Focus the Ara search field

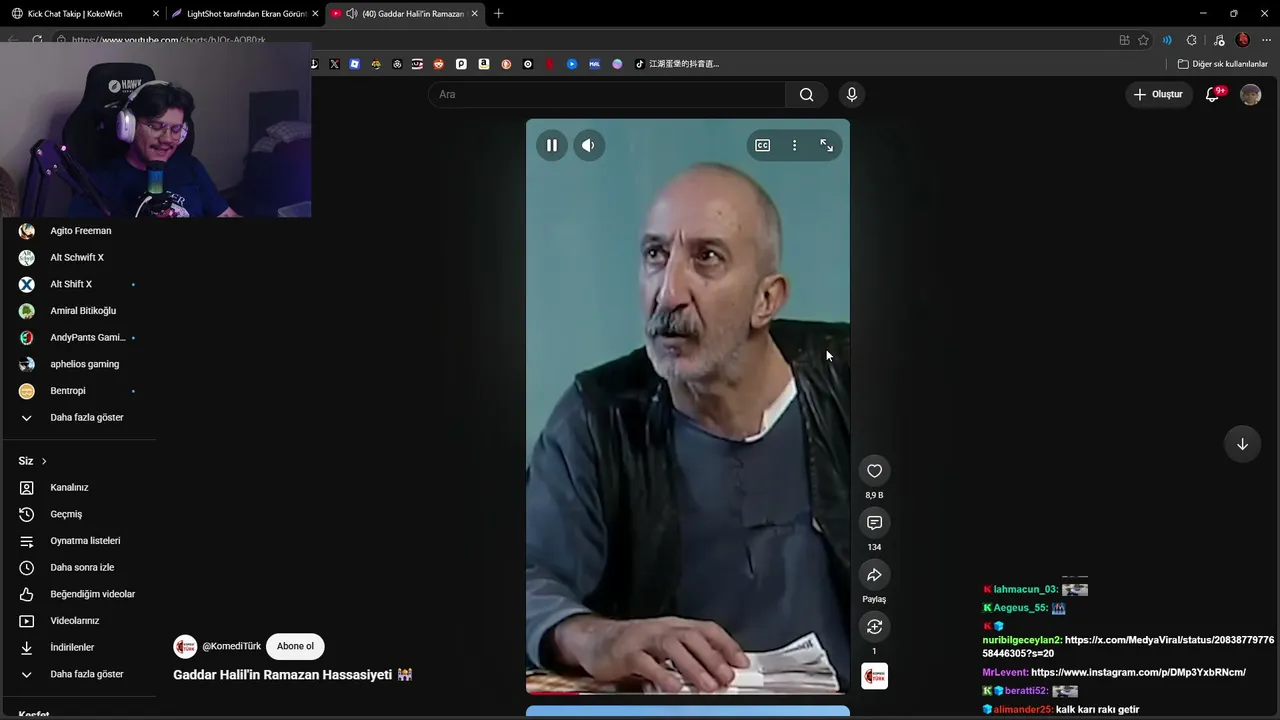pos(607,94)
